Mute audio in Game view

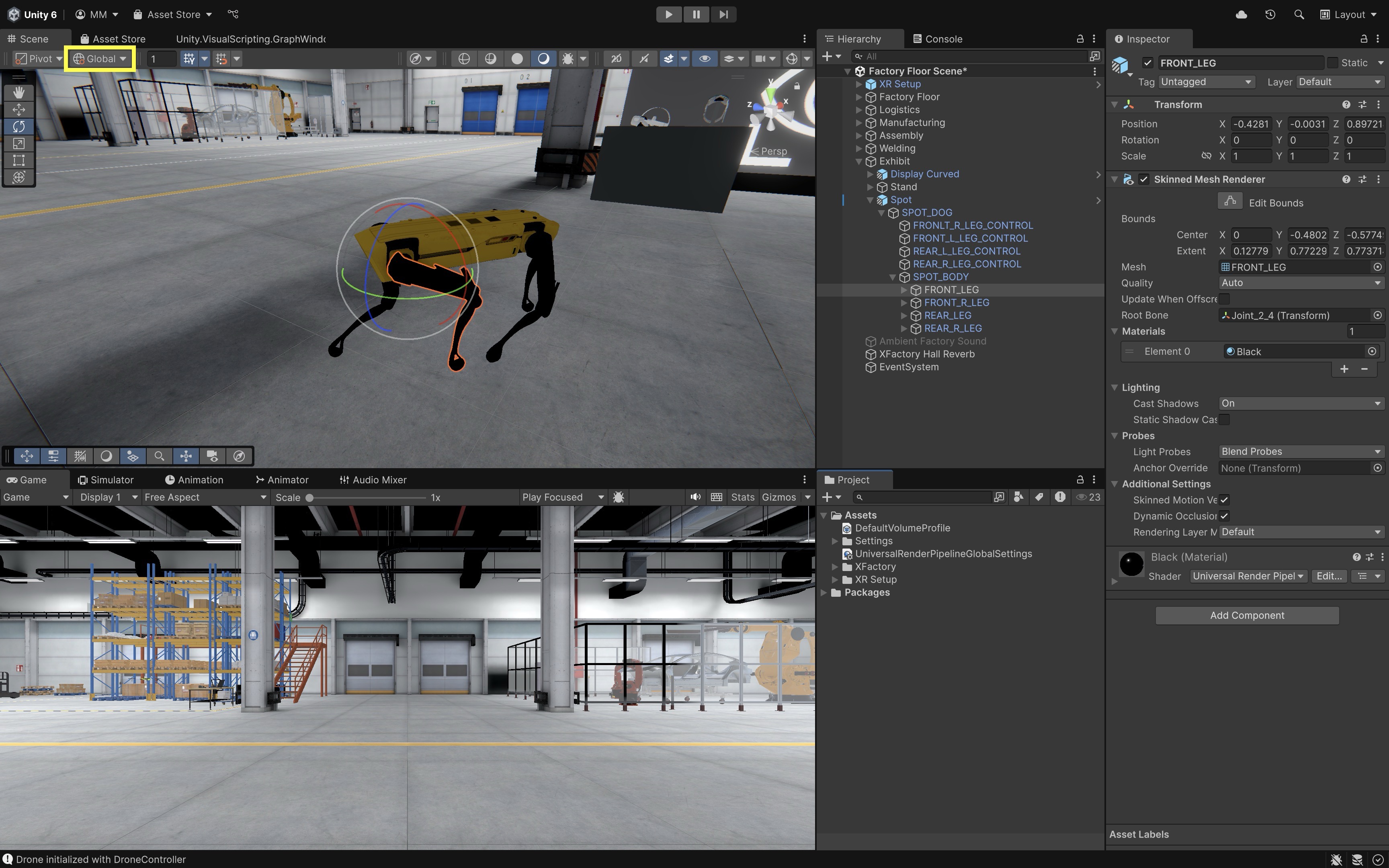(695, 497)
